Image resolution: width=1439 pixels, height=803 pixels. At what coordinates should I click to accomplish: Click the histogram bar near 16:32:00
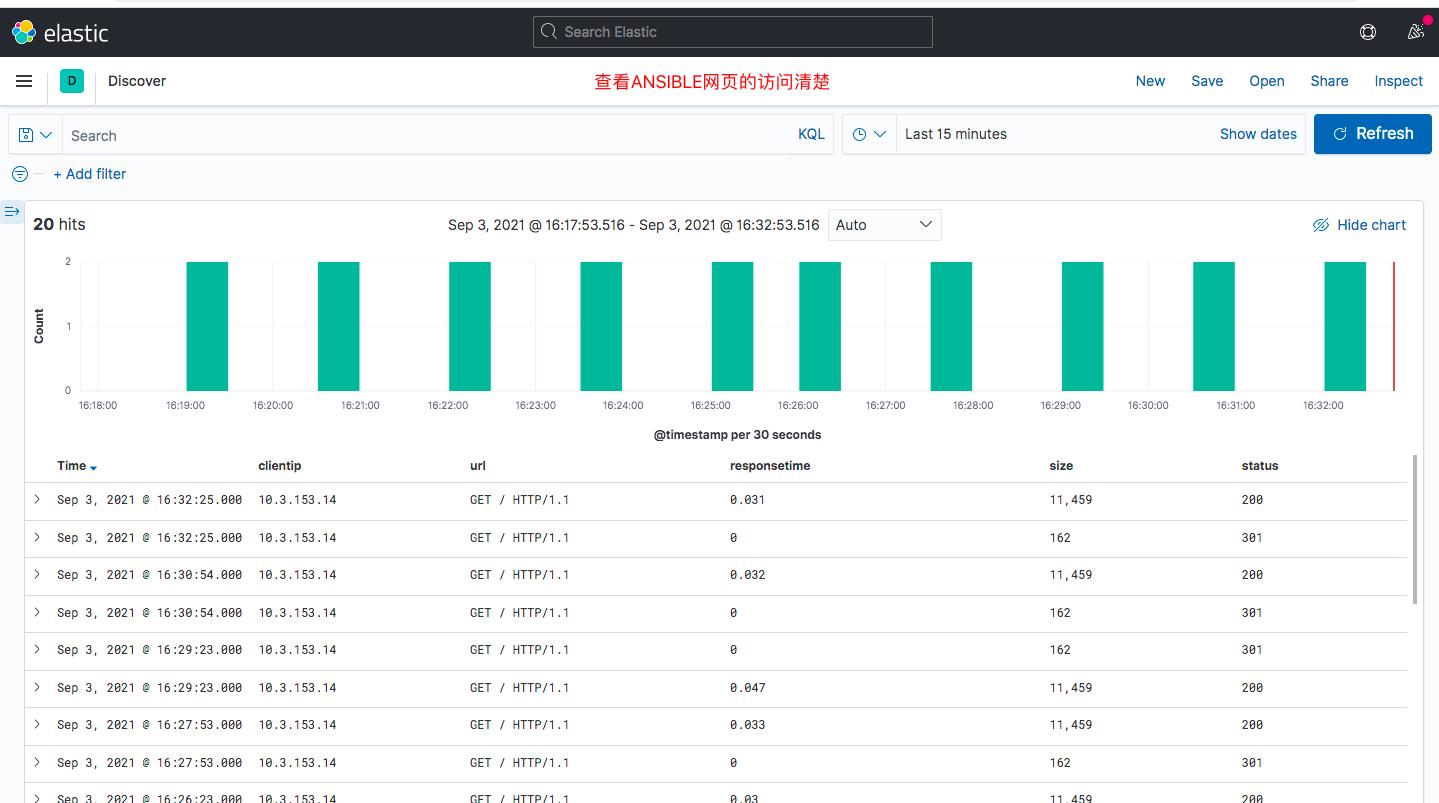pyautogui.click(x=1345, y=326)
